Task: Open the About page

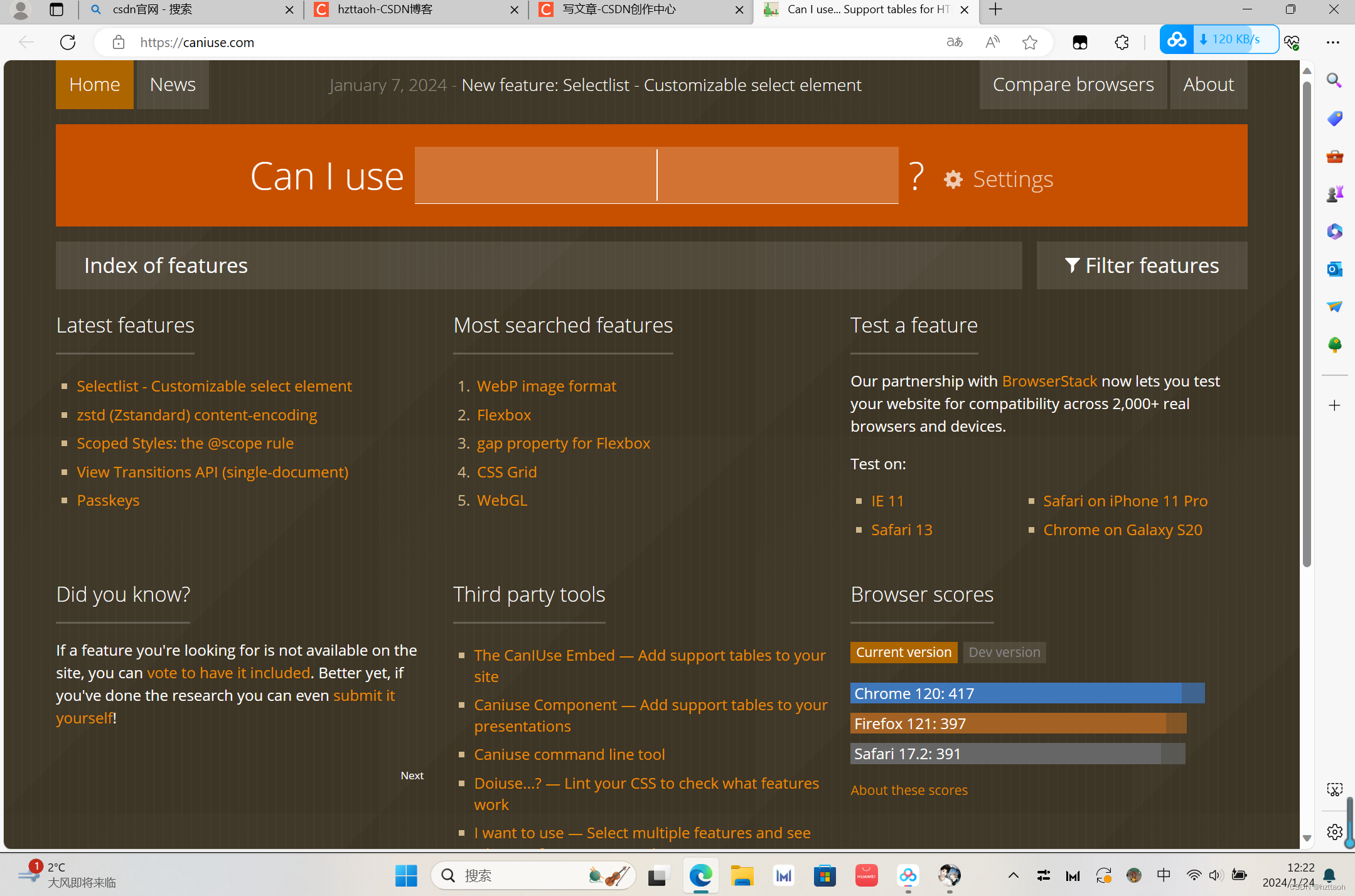Action: click(x=1208, y=85)
